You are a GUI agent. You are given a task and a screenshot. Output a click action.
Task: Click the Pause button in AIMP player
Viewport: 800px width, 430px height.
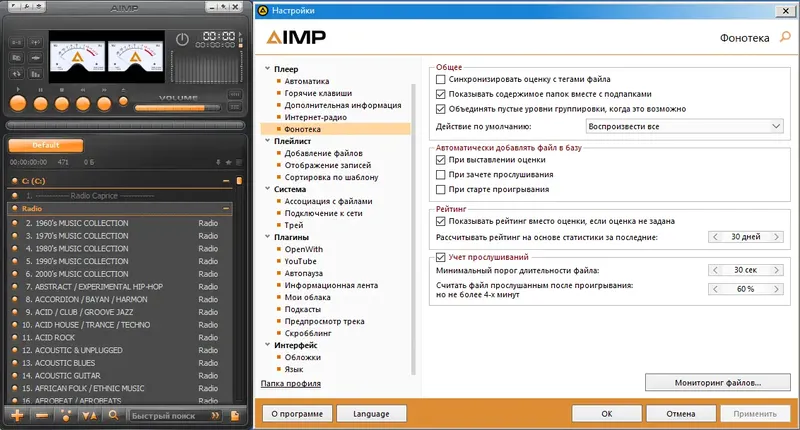[x=40, y=104]
